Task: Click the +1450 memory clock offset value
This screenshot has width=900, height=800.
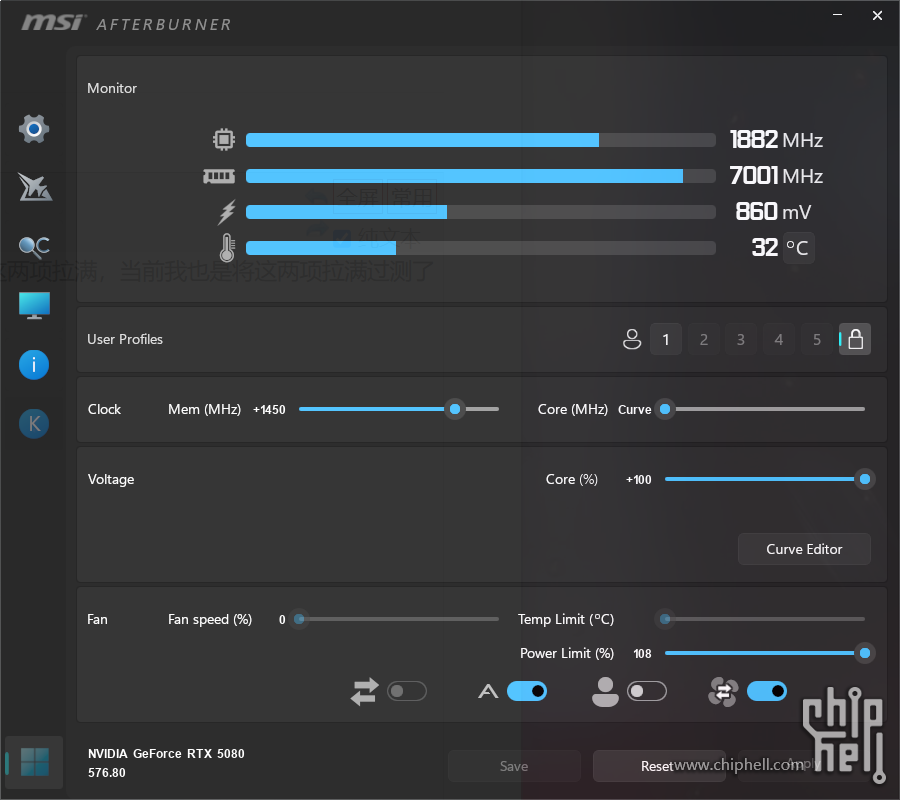Action: click(269, 410)
